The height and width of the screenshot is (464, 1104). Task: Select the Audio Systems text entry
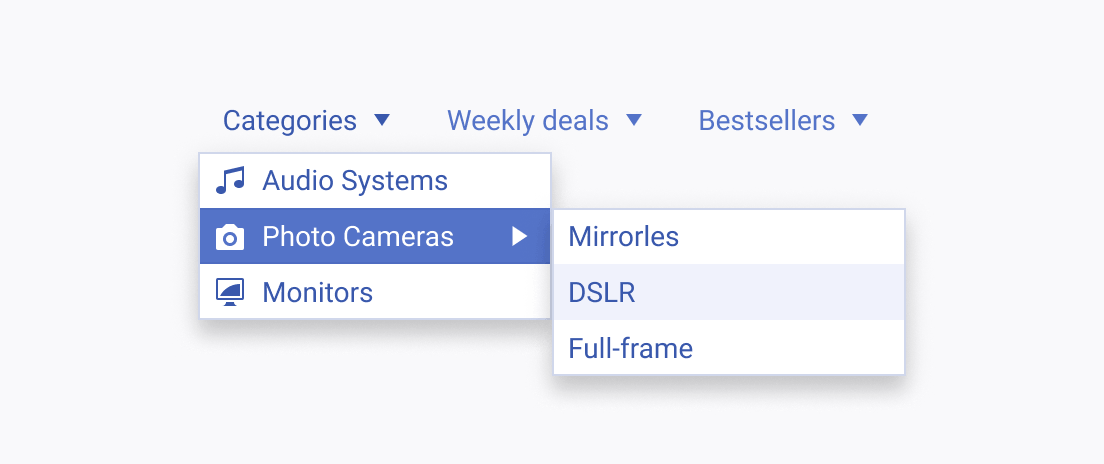(x=355, y=181)
